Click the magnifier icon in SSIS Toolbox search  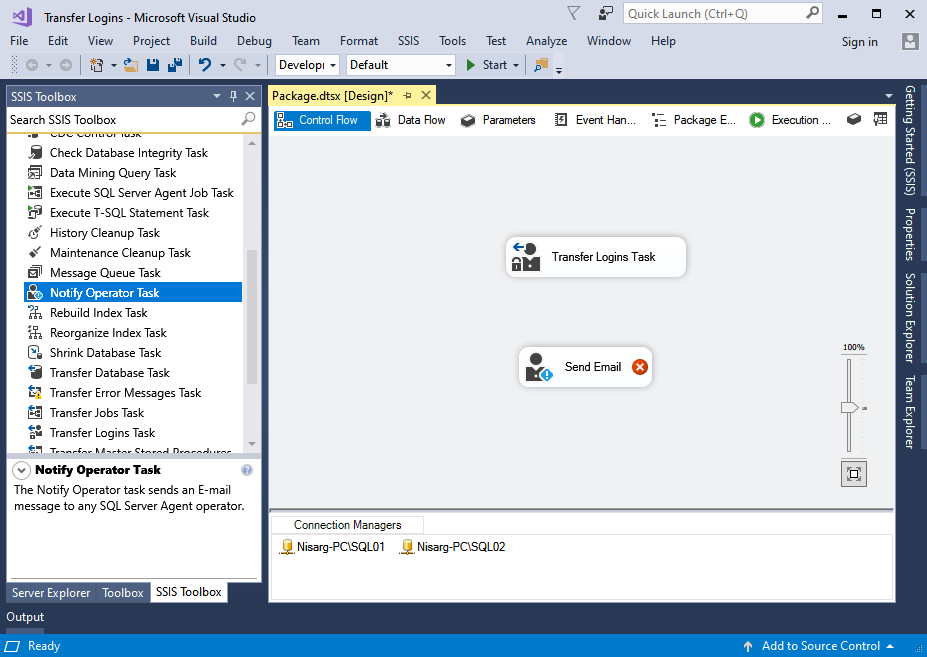pos(248,119)
